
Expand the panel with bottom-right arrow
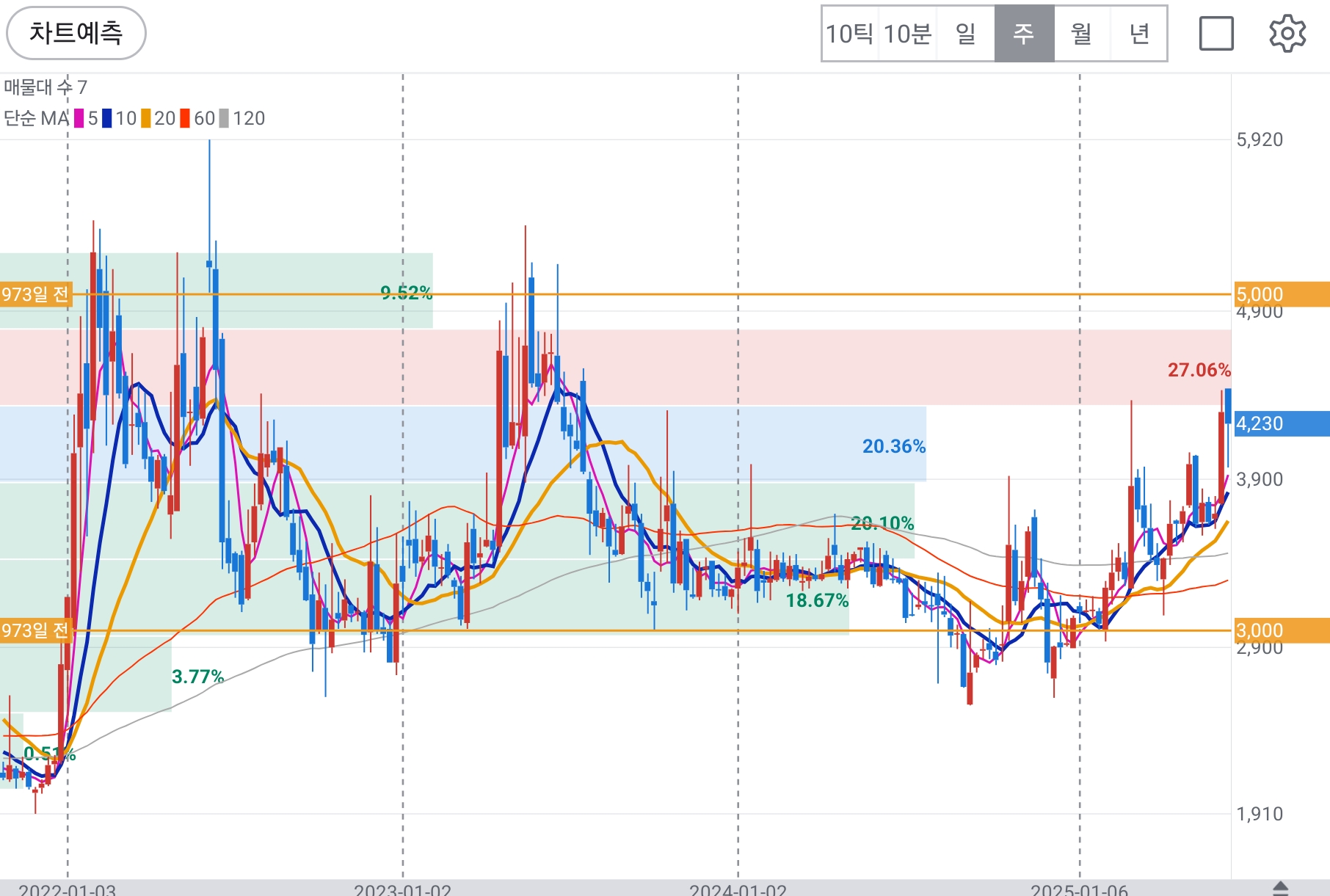(x=1280, y=888)
